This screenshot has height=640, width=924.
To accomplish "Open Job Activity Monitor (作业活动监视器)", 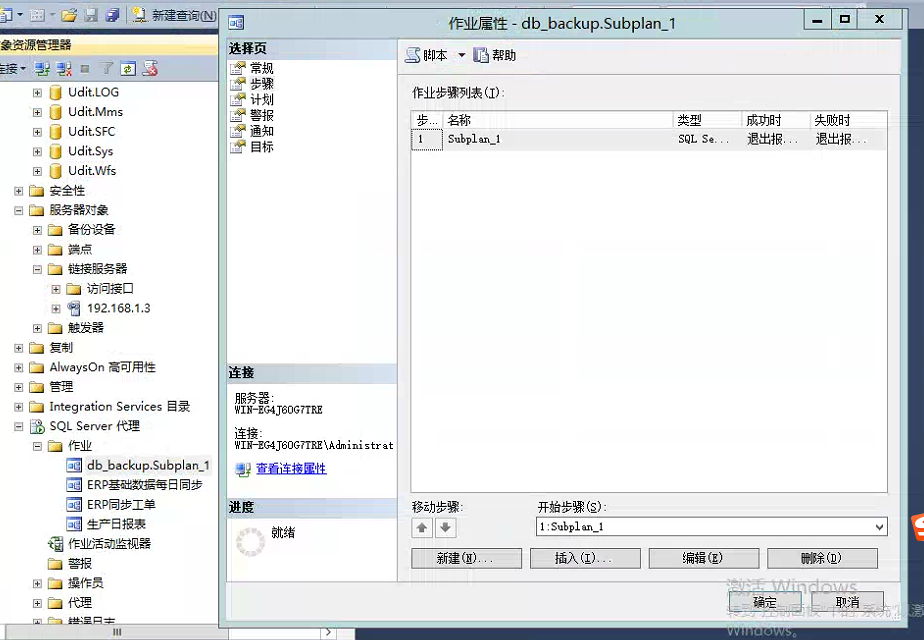I will [109, 544].
